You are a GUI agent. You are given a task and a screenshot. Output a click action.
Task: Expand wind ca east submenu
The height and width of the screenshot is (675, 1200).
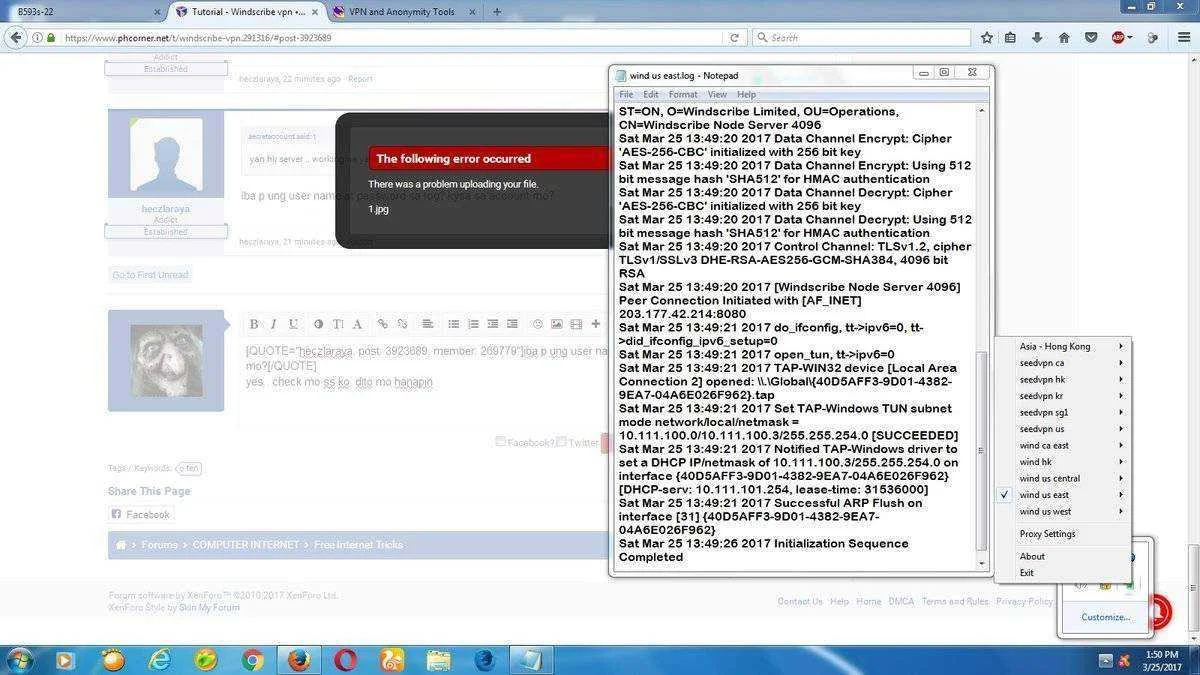click(x=1062, y=445)
